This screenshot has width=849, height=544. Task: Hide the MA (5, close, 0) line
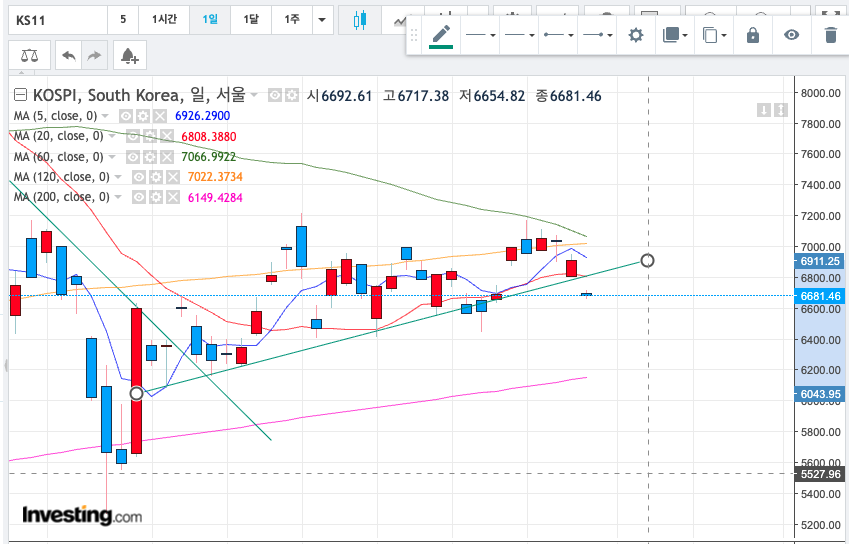coord(126,116)
